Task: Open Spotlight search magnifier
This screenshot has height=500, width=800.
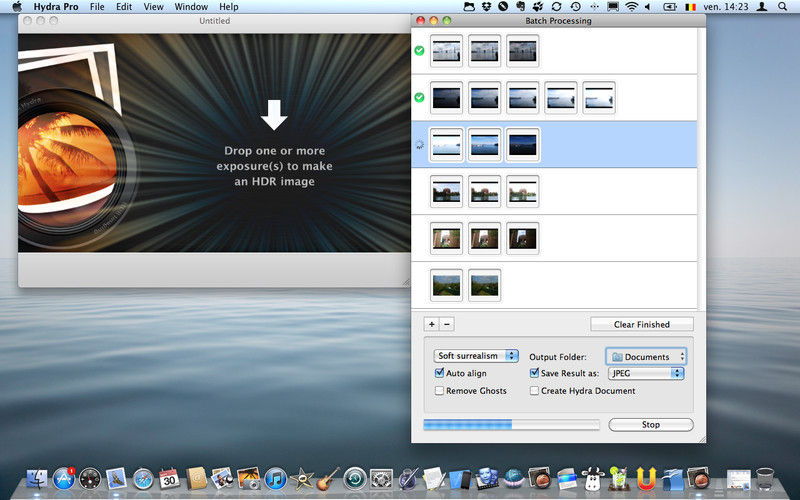Action: click(783, 7)
